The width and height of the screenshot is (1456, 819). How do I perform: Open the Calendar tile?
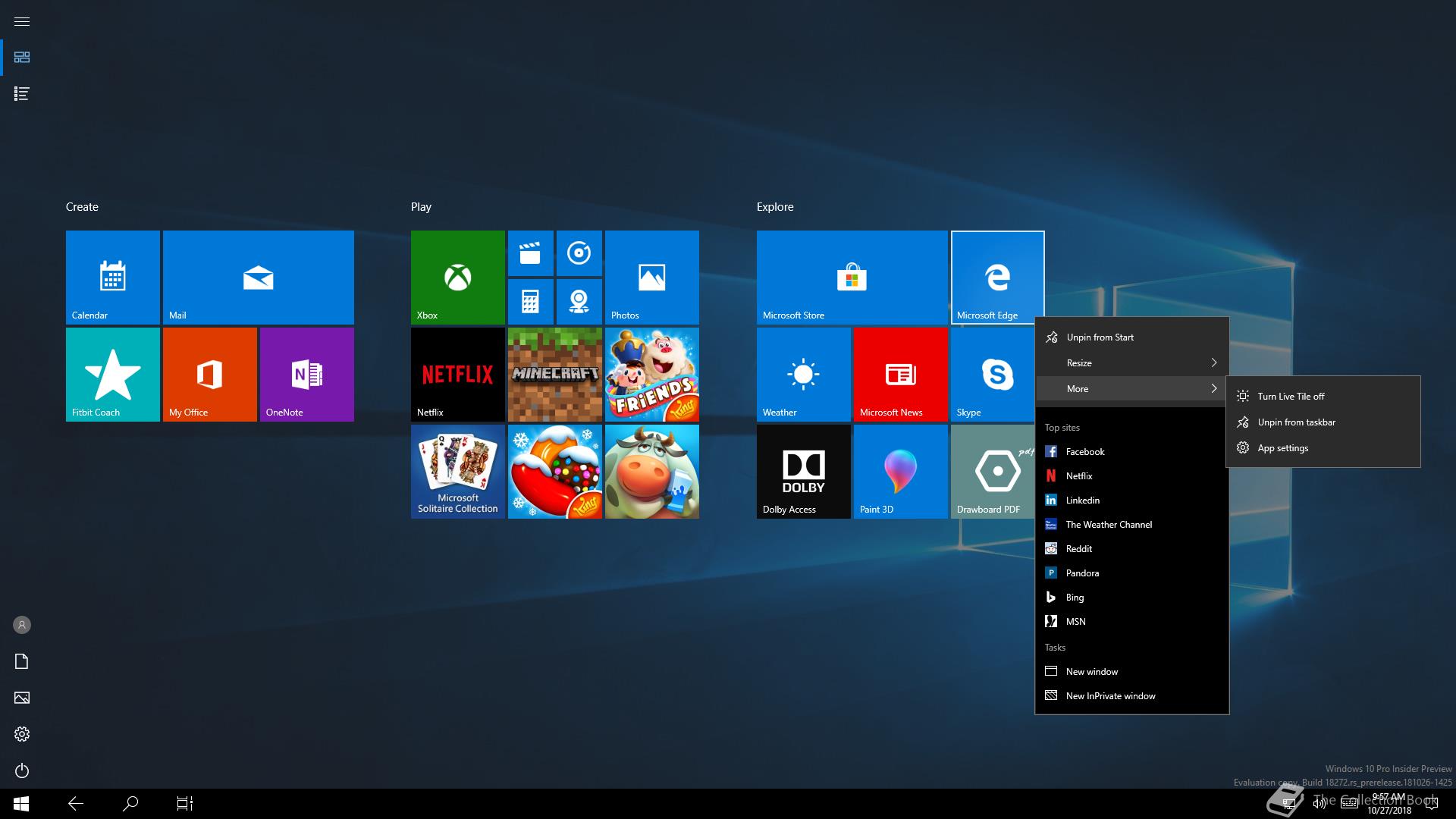pos(113,278)
